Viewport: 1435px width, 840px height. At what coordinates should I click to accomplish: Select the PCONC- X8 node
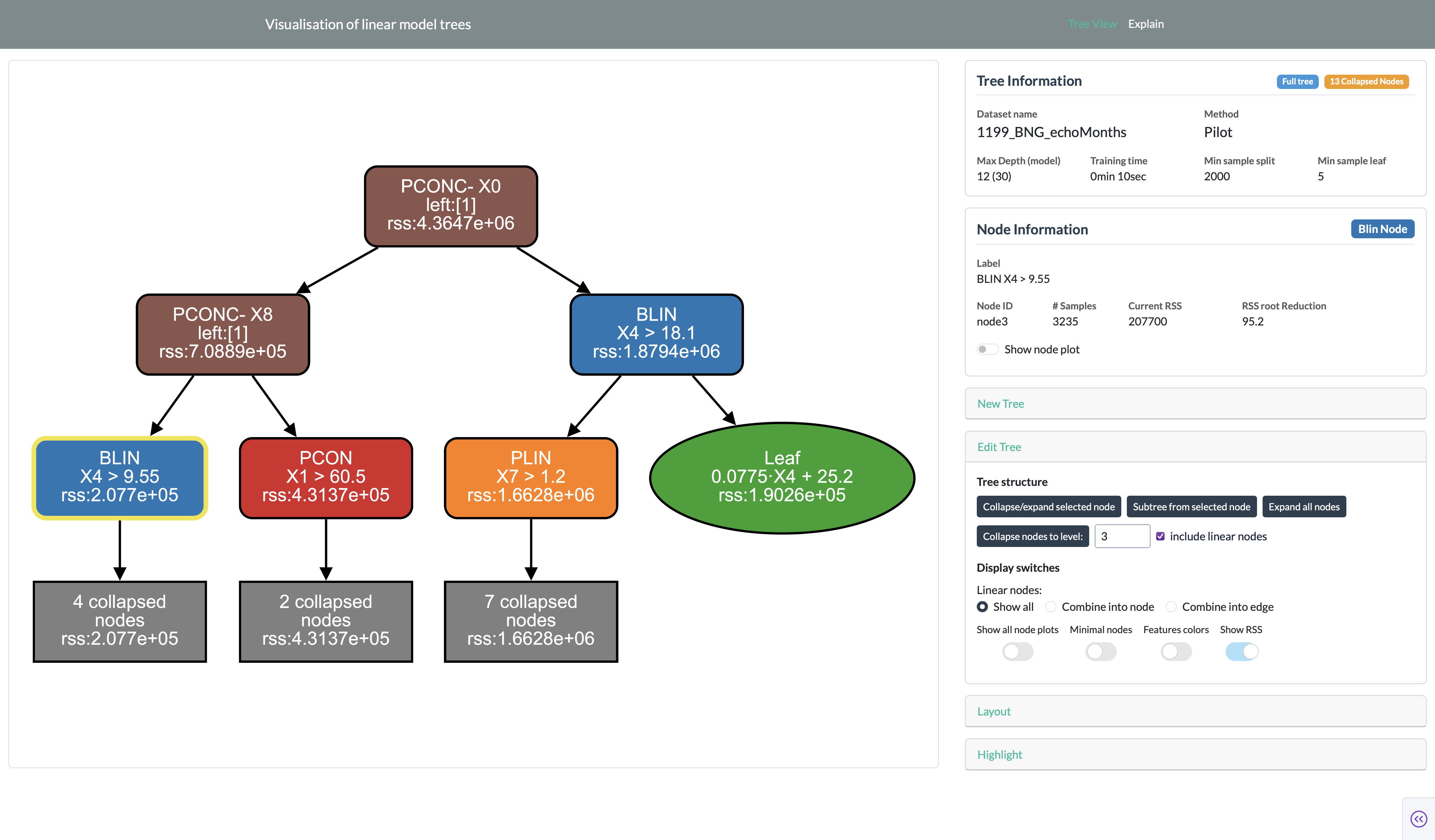tap(223, 335)
